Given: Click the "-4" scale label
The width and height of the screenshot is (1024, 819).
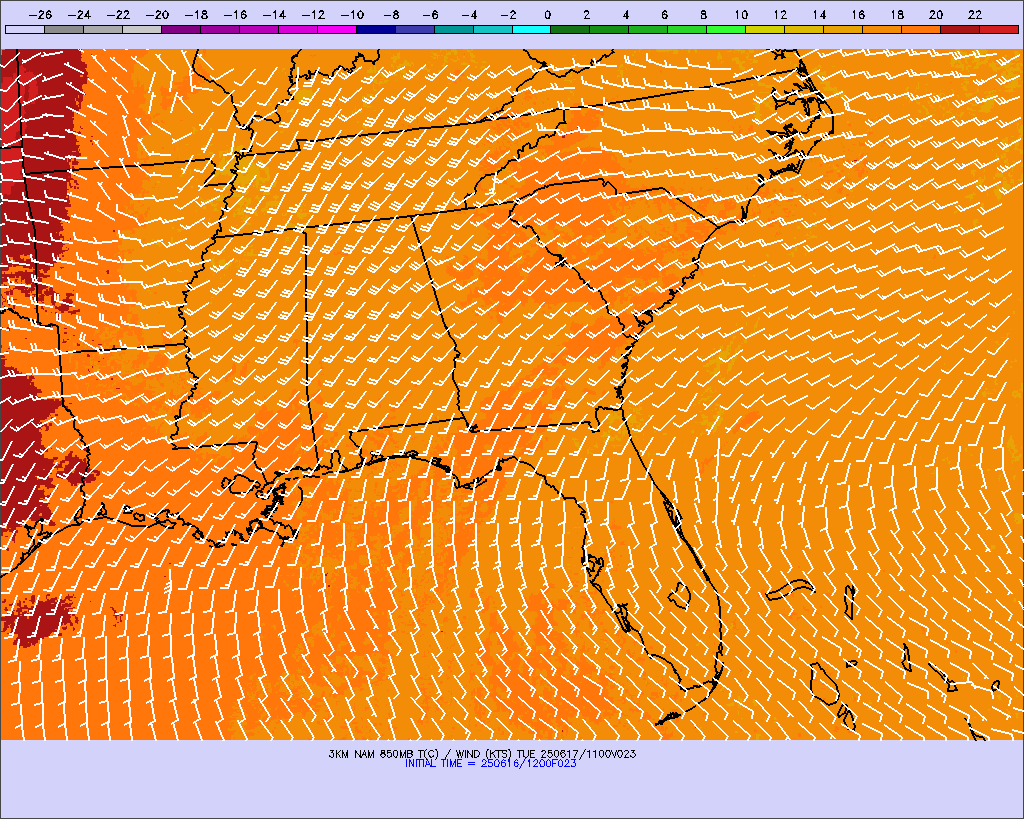Looking at the screenshot, I should (468, 14).
